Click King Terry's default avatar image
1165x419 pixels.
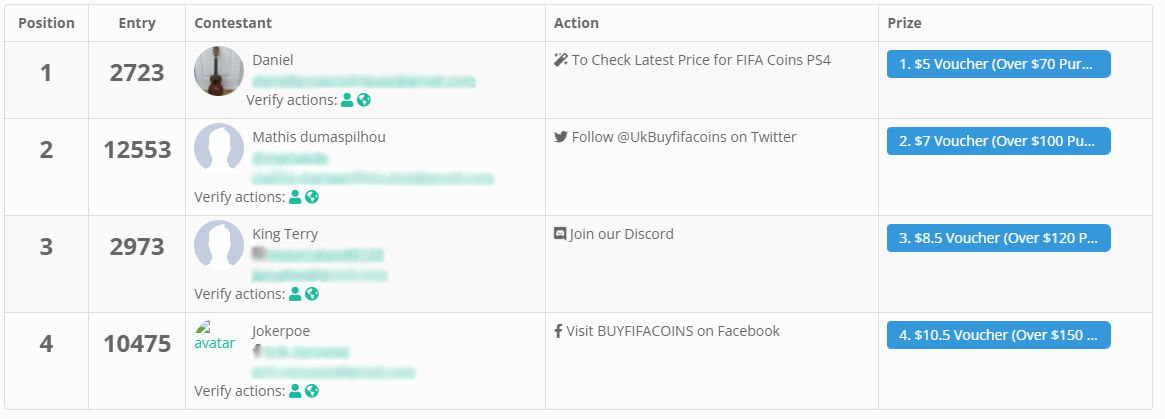tap(219, 244)
